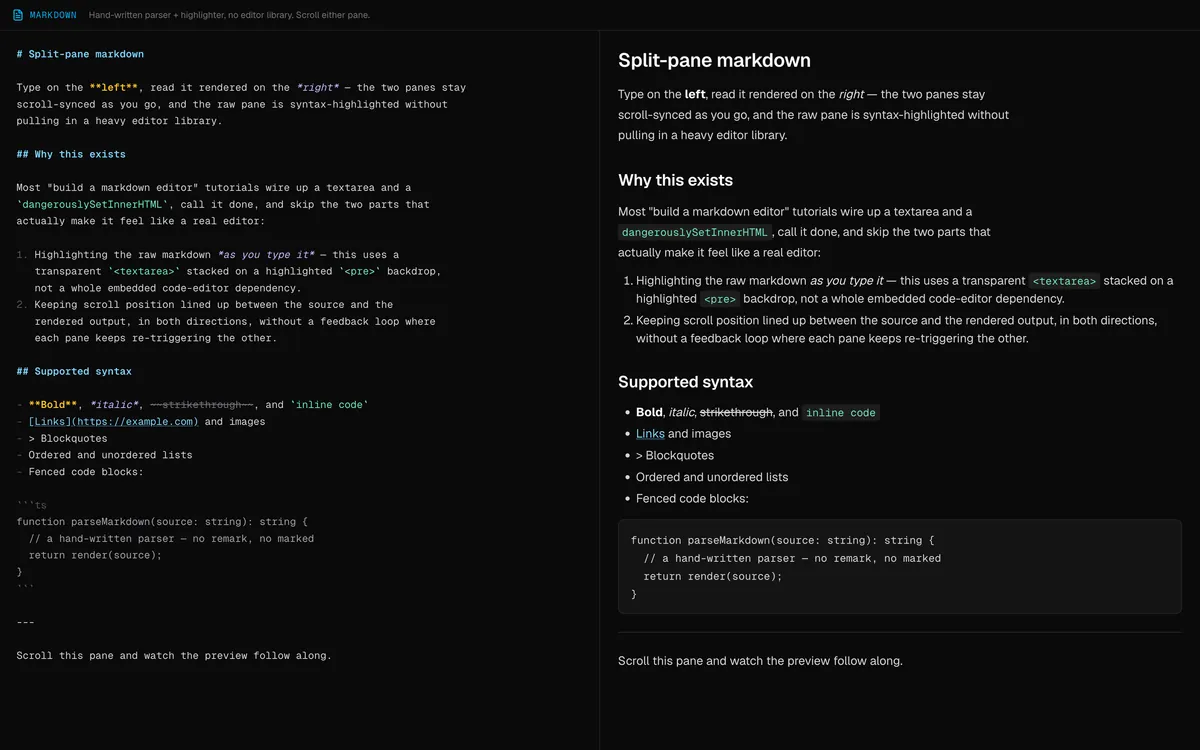Click '- > Blockquotes' line in editor

(x=62, y=438)
